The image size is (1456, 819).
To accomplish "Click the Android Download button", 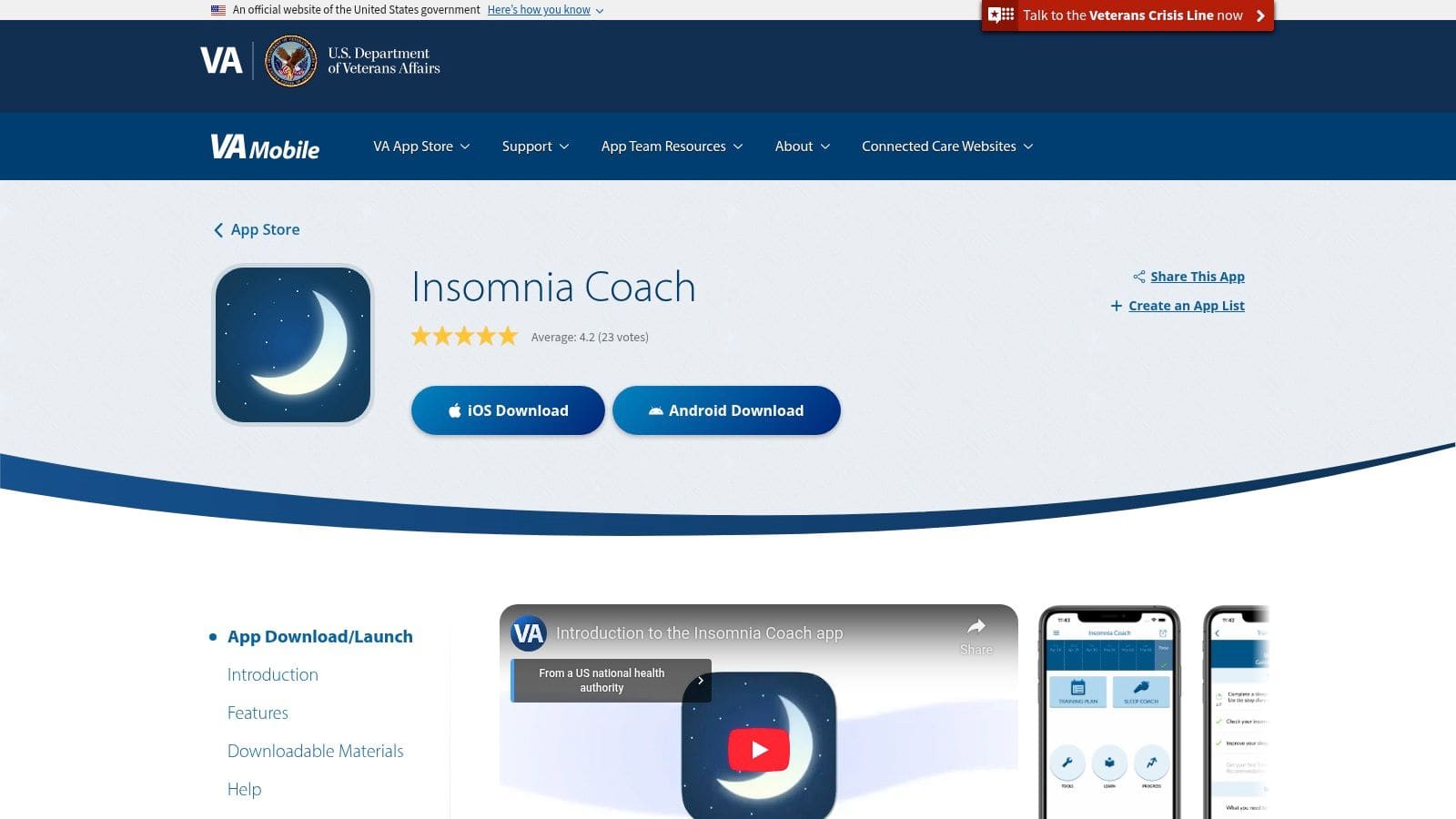I will point(726,410).
